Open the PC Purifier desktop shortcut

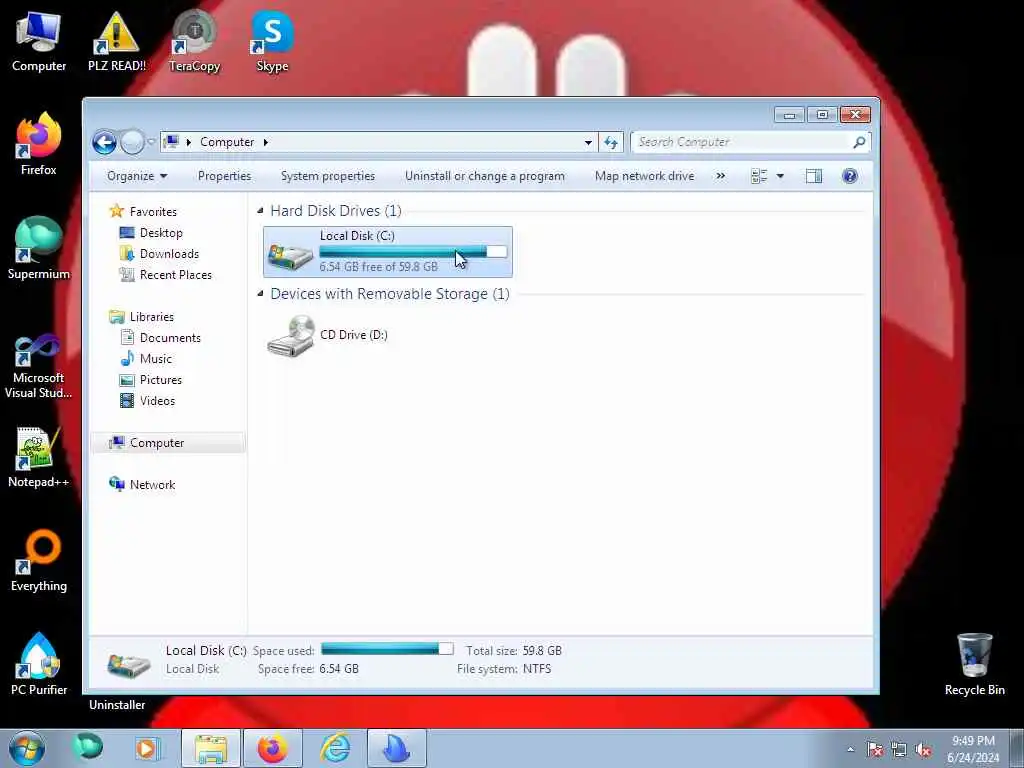pos(39,665)
